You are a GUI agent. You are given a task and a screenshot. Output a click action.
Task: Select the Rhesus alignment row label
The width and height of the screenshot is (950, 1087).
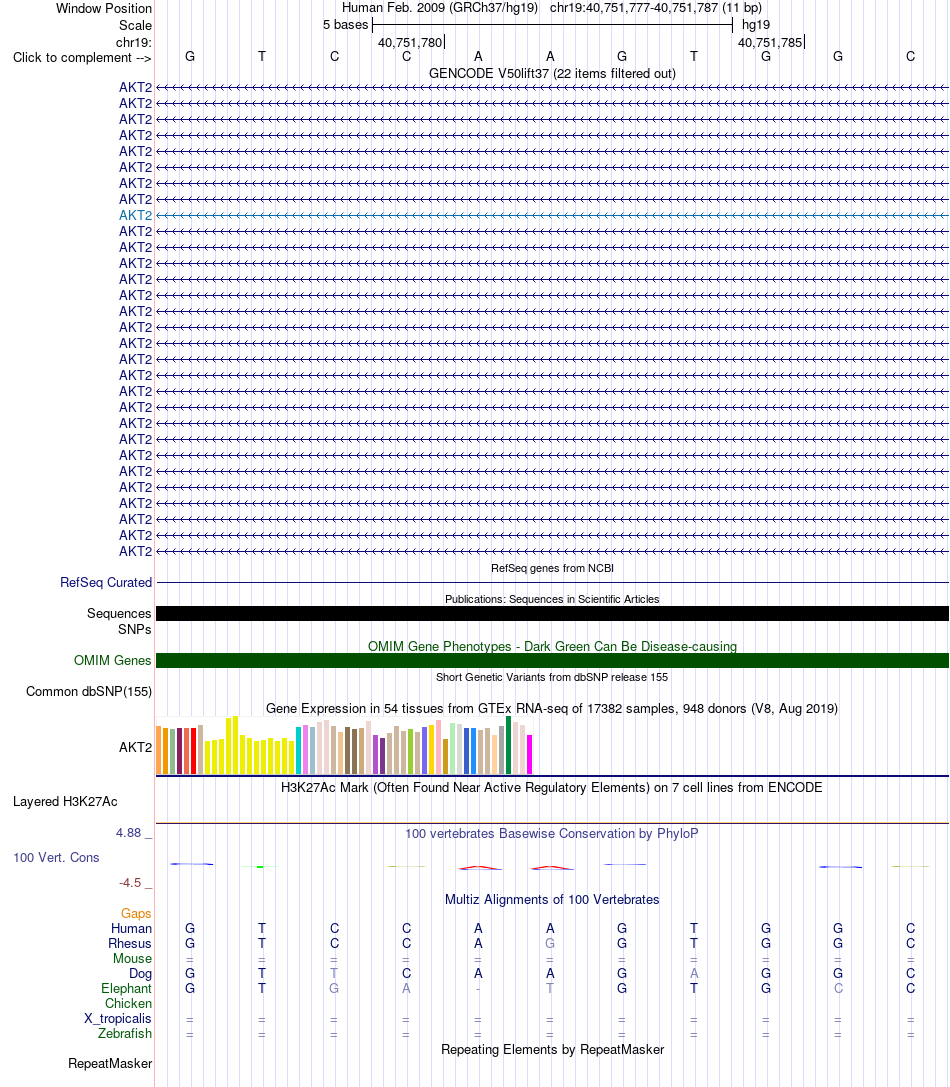click(130, 943)
